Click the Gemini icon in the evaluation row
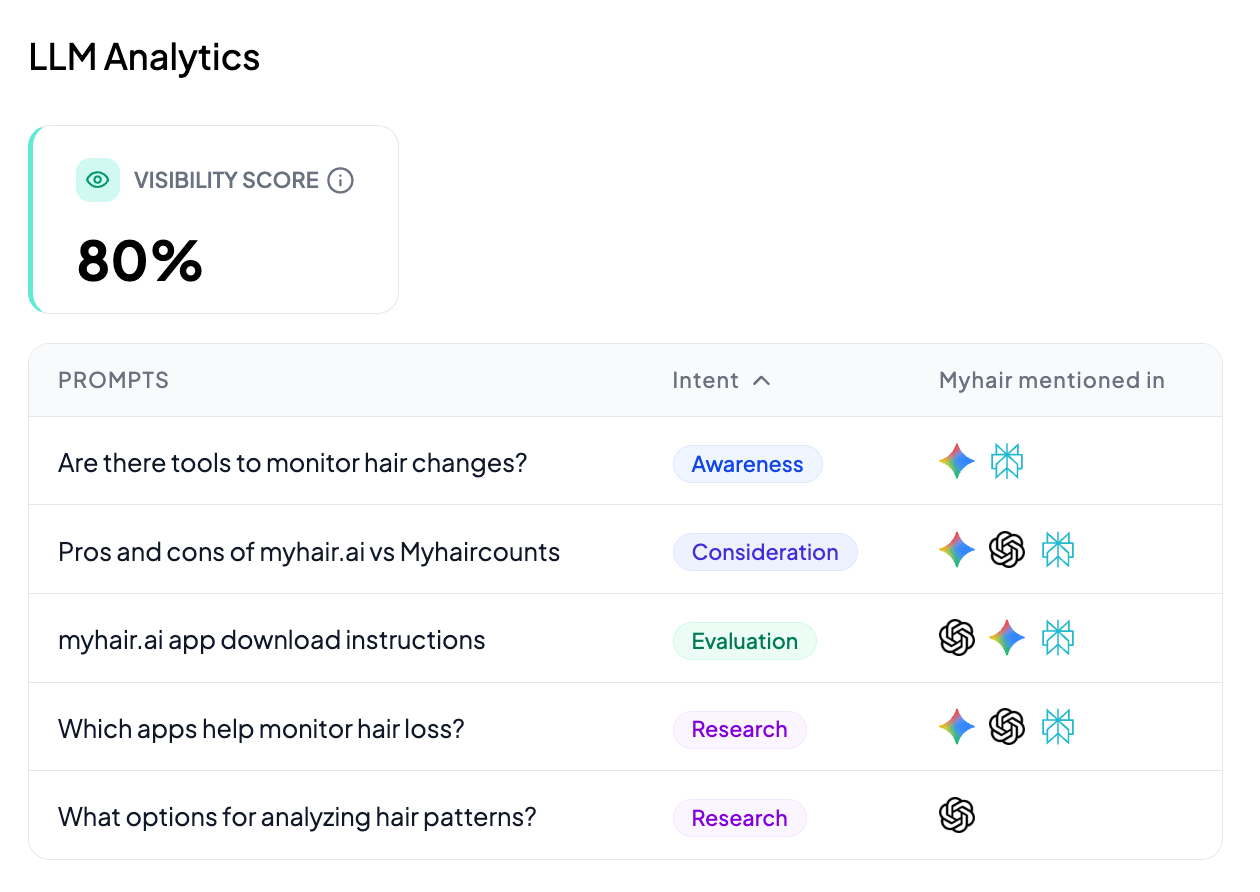 1006,638
